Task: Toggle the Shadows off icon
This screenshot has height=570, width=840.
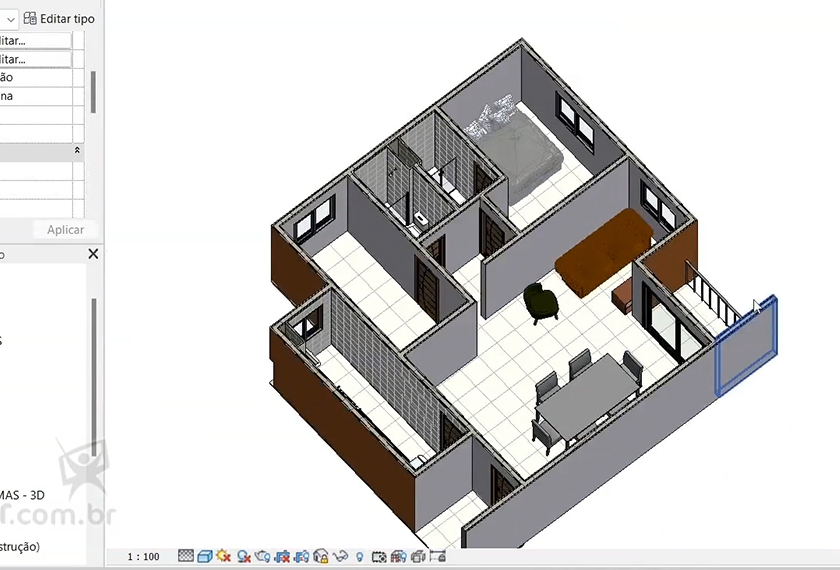Action: click(243, 556)
